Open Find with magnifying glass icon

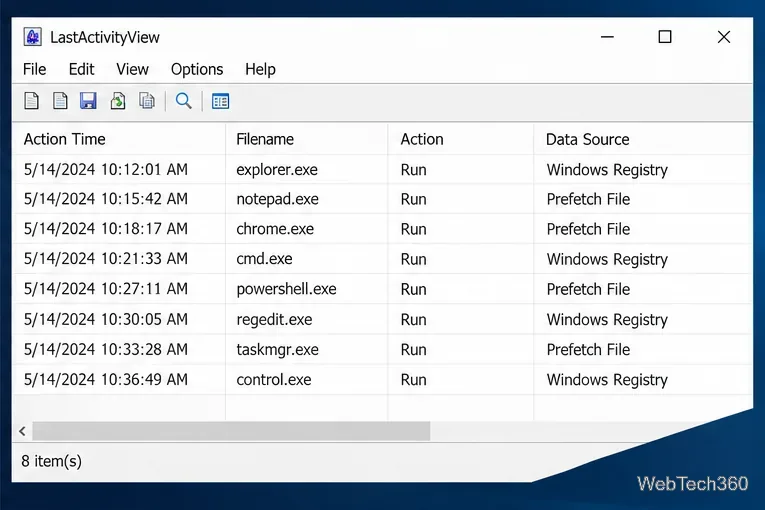click(183, 101)
